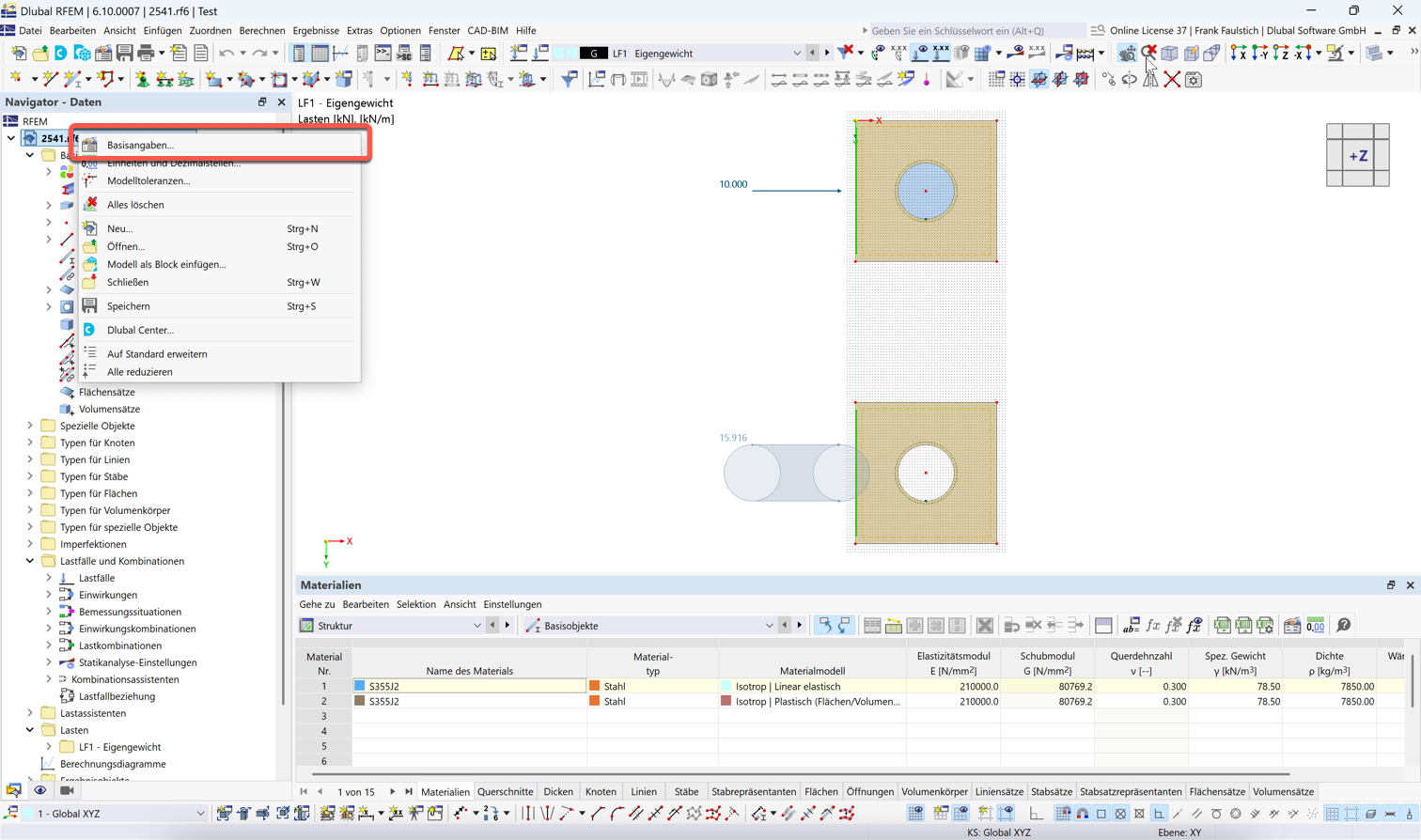1421x840 pixels.
Task: Click the Rückgängig (undo) arrow icon
Action: click(226, 54)
